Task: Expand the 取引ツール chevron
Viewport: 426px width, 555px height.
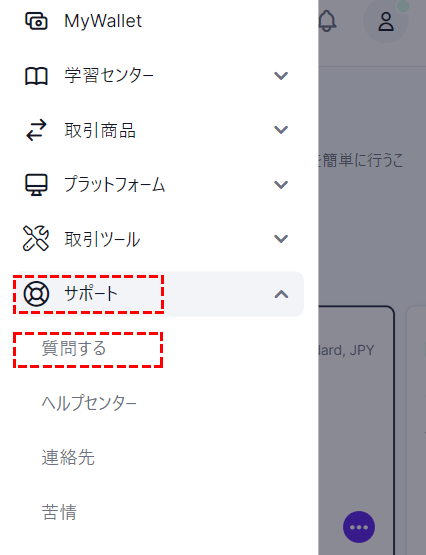Action: (281, 239)
